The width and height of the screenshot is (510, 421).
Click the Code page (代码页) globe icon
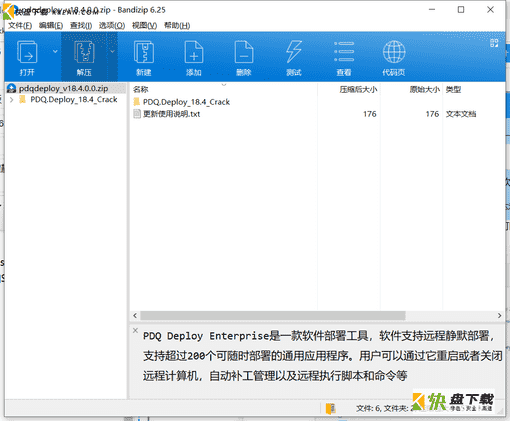(x=394, y=52)
